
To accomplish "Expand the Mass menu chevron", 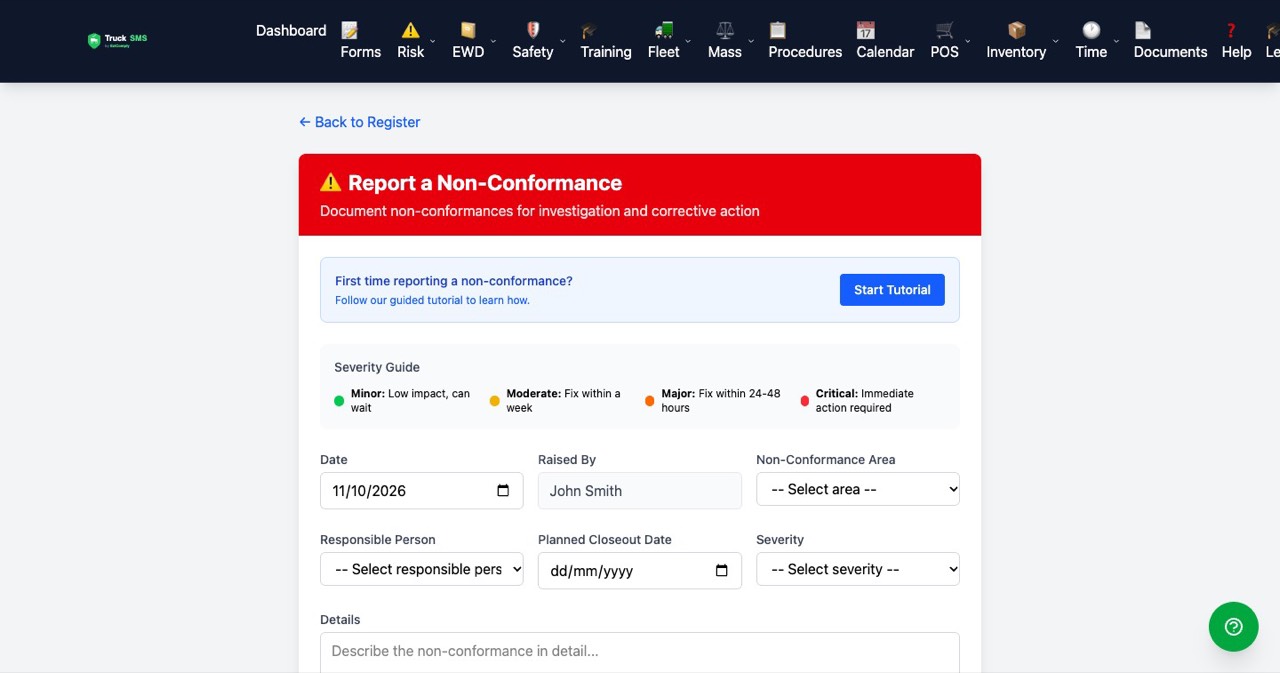I will 750,42.
